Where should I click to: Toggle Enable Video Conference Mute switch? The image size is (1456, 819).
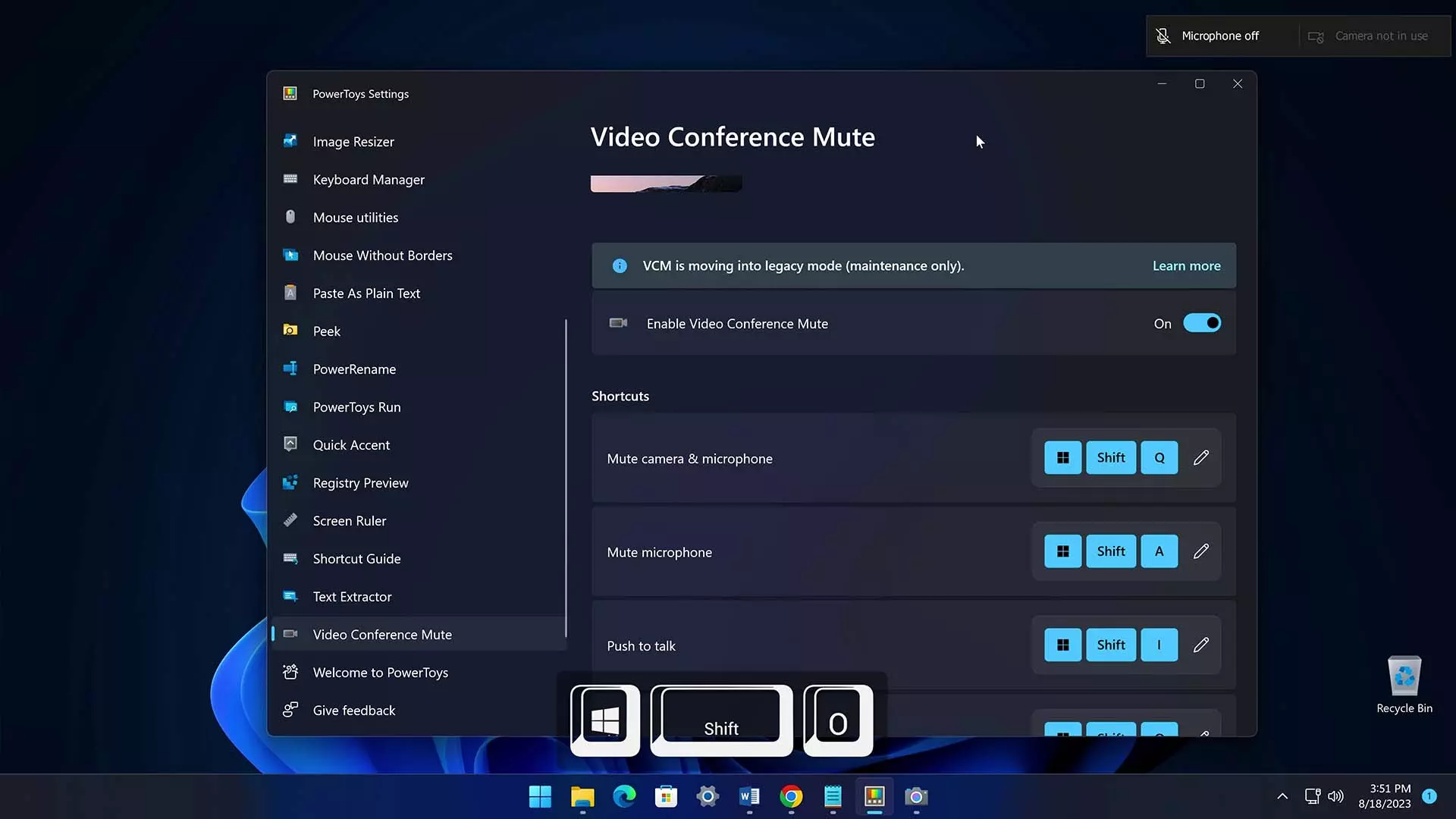(x=1202, y=324)
